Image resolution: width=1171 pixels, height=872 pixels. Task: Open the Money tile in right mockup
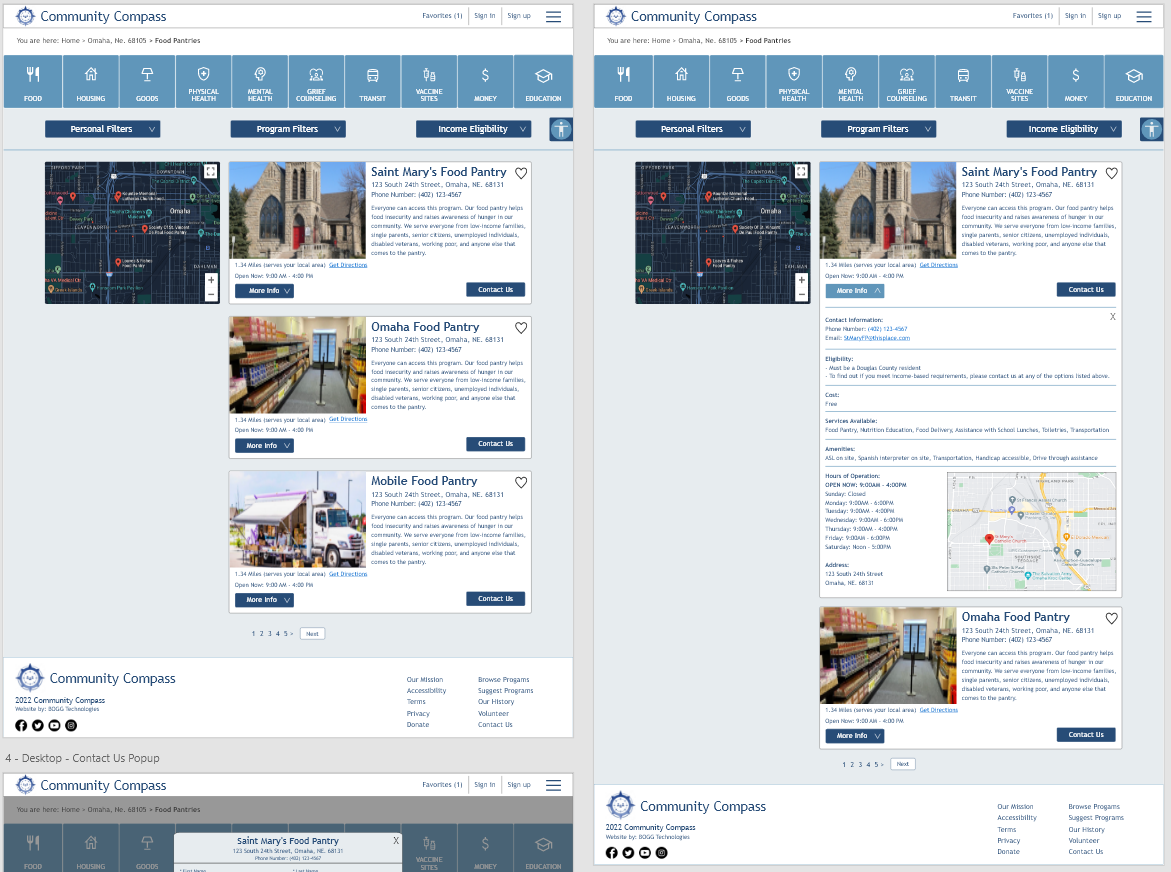1075,81
